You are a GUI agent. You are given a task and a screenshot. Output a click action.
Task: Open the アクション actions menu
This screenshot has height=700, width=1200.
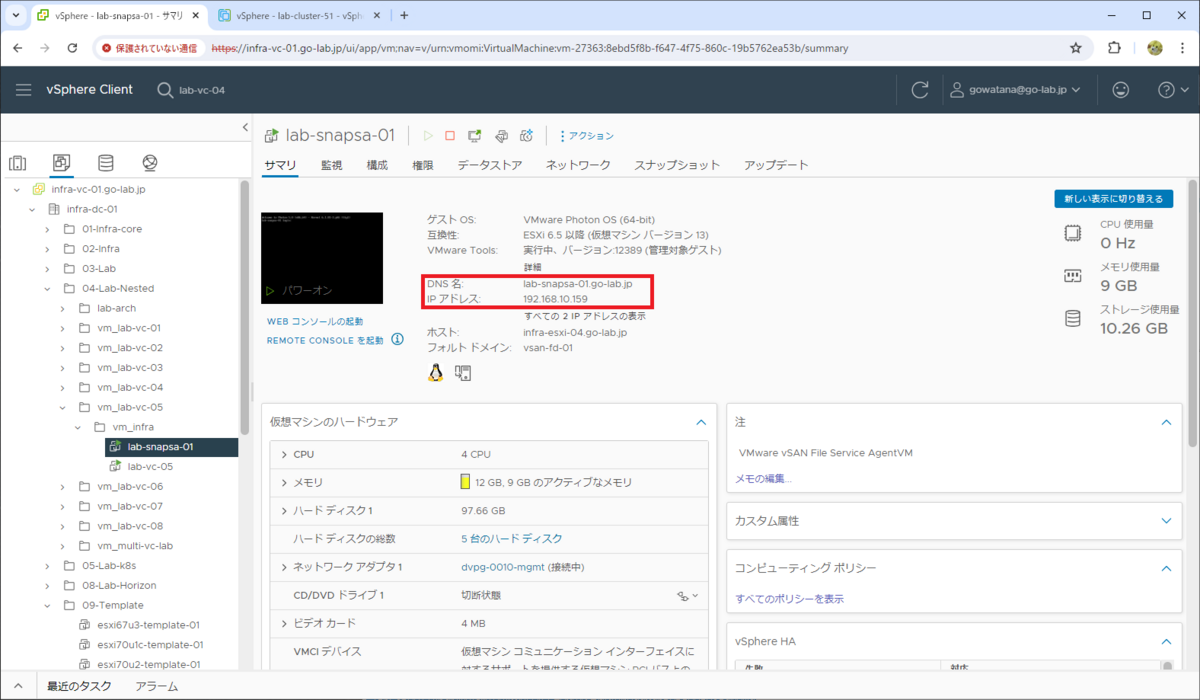tap(586, 136)
